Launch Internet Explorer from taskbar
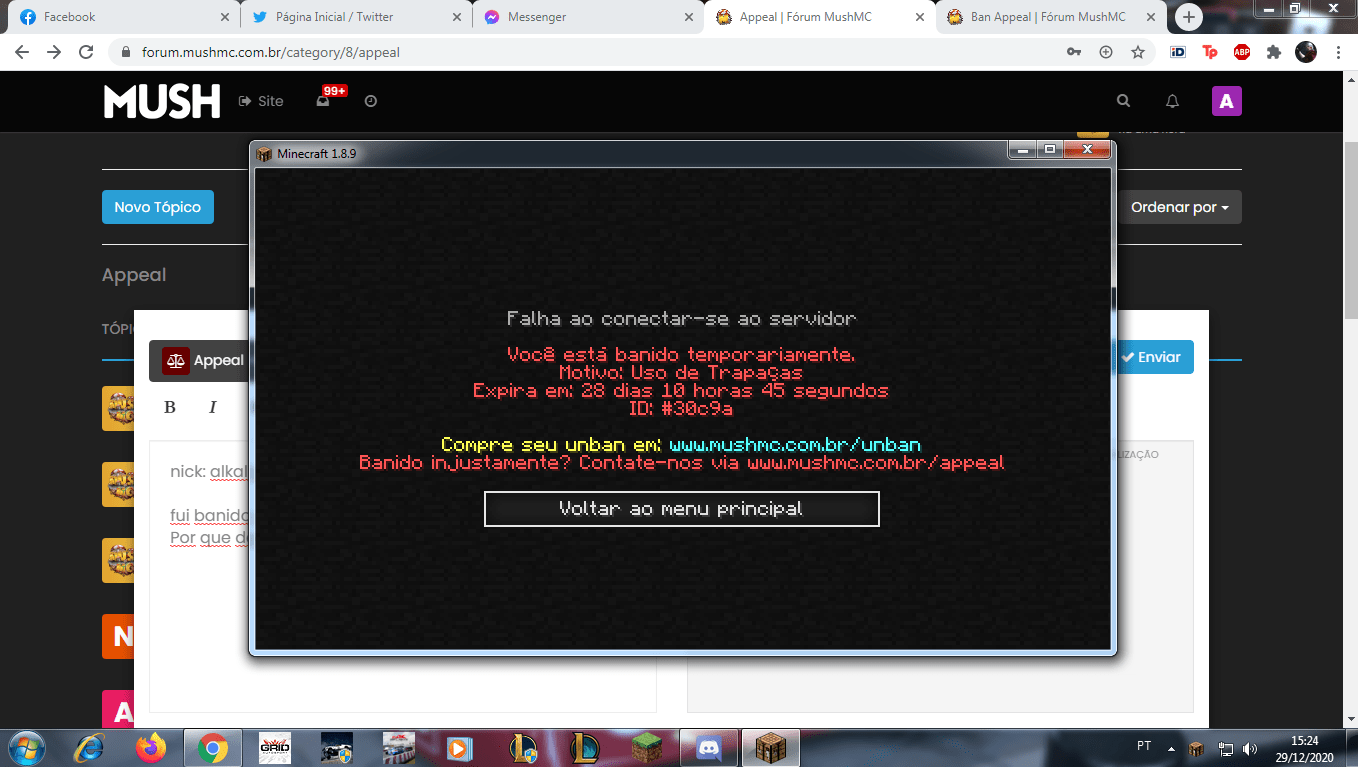 point(90,748)
